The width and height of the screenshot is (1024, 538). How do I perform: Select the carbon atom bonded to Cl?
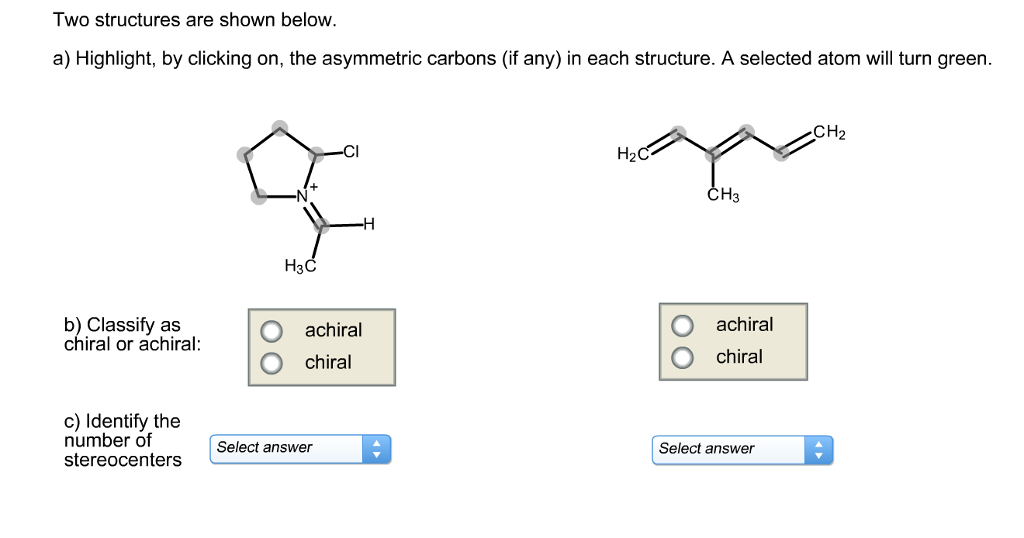click(x=317, y=155)
